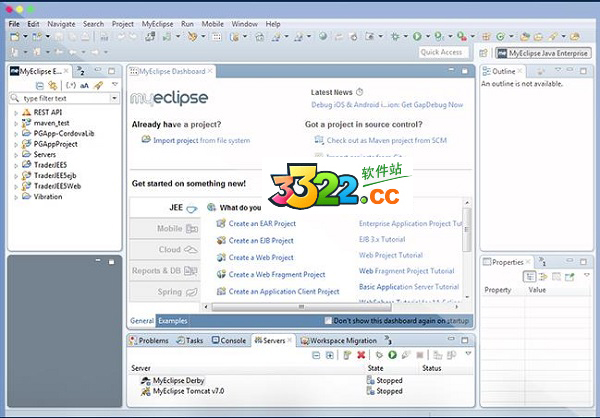
Task: Click the new server icon in Servers view
Action: point(347,355)
